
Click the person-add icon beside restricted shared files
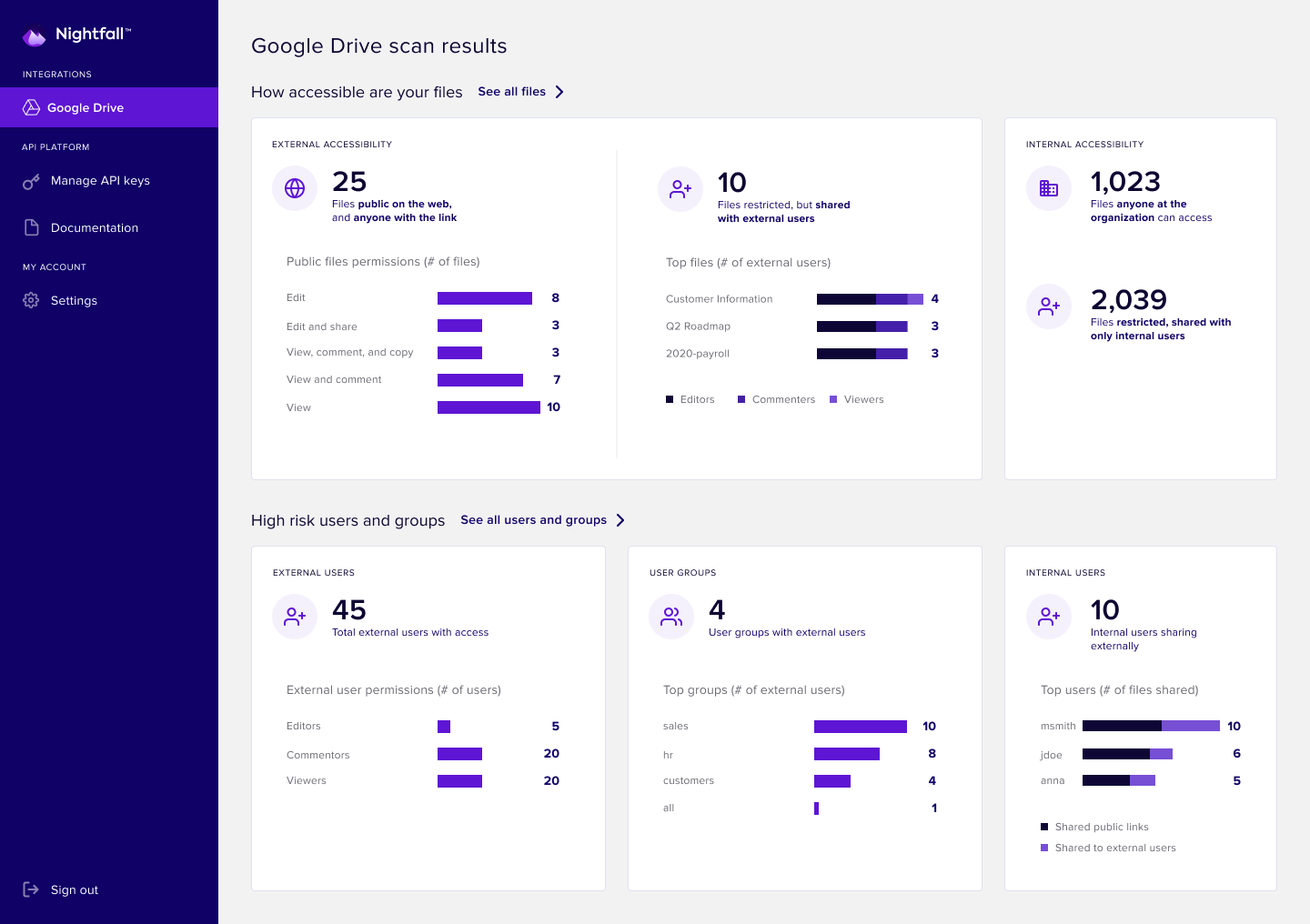tap(680, 188)
